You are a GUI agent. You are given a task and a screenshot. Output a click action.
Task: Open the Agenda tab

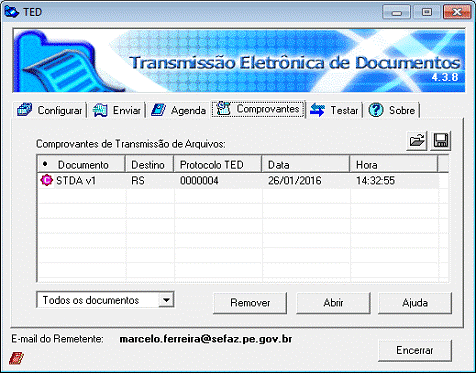(178, 110)
